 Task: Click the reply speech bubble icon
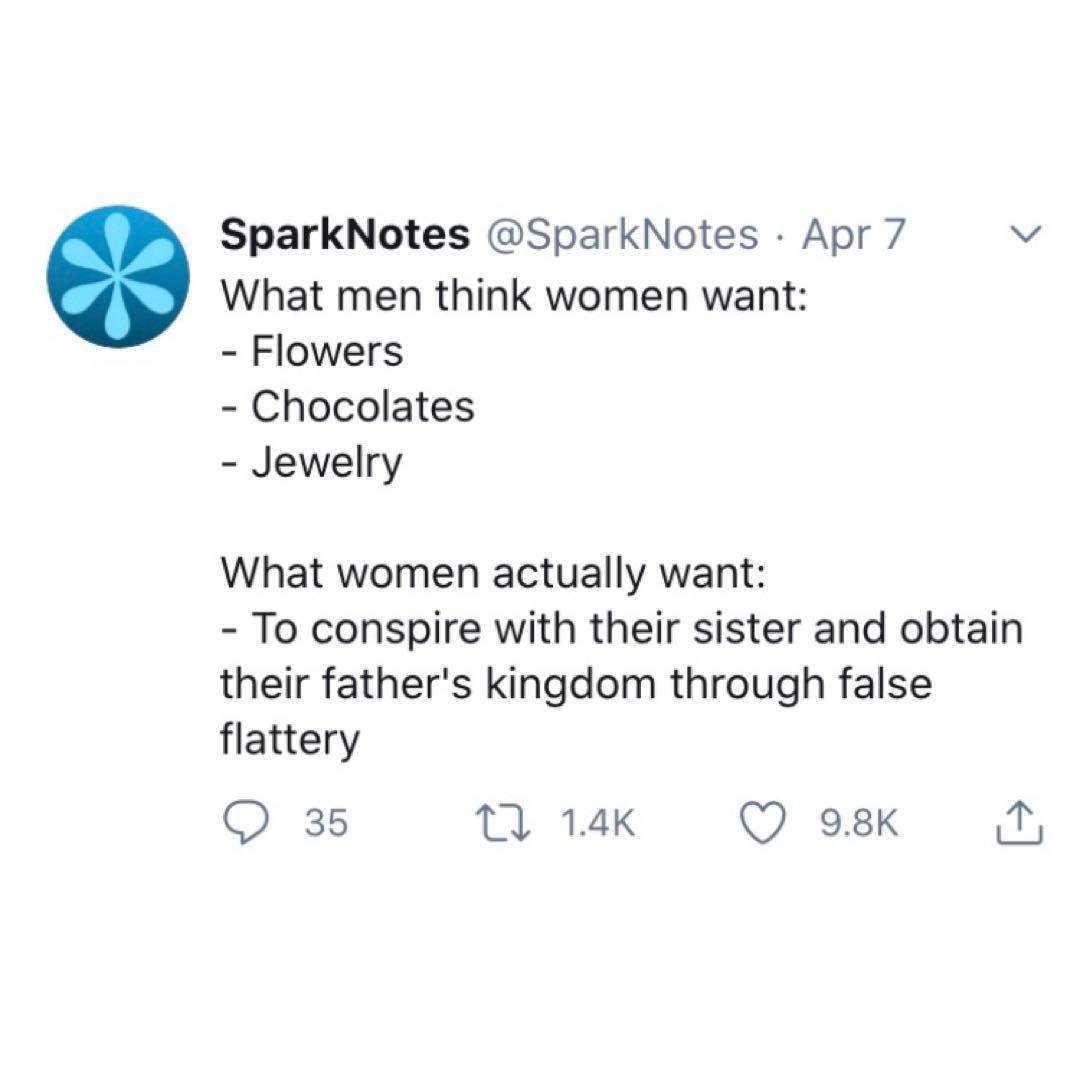pos(240,823)
